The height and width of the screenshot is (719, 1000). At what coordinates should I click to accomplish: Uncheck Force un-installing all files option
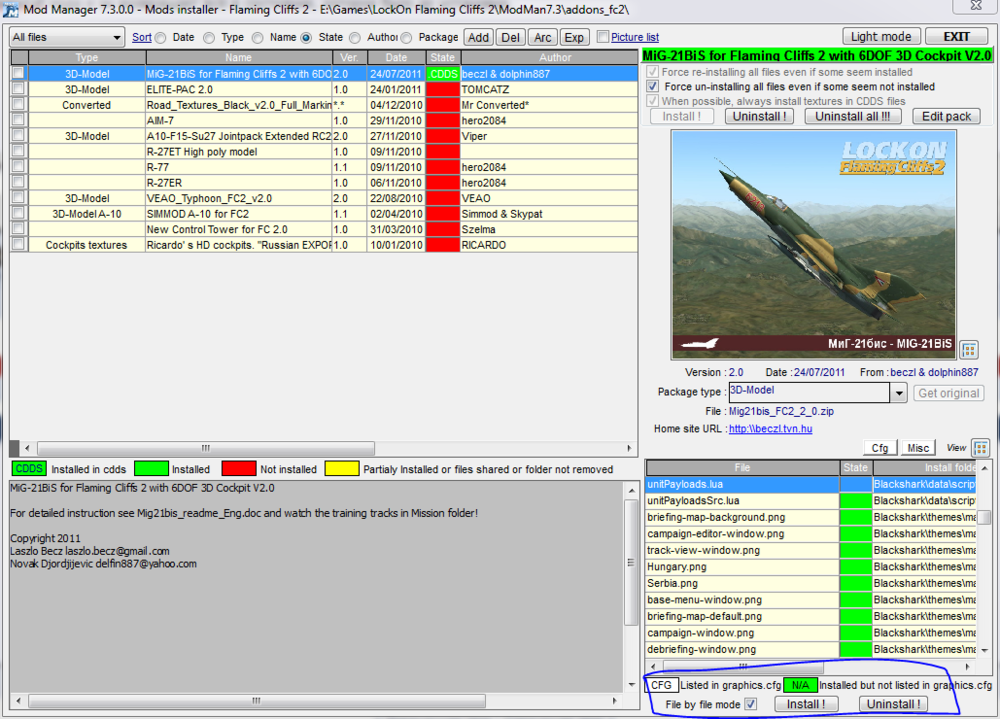click(654, 87)
